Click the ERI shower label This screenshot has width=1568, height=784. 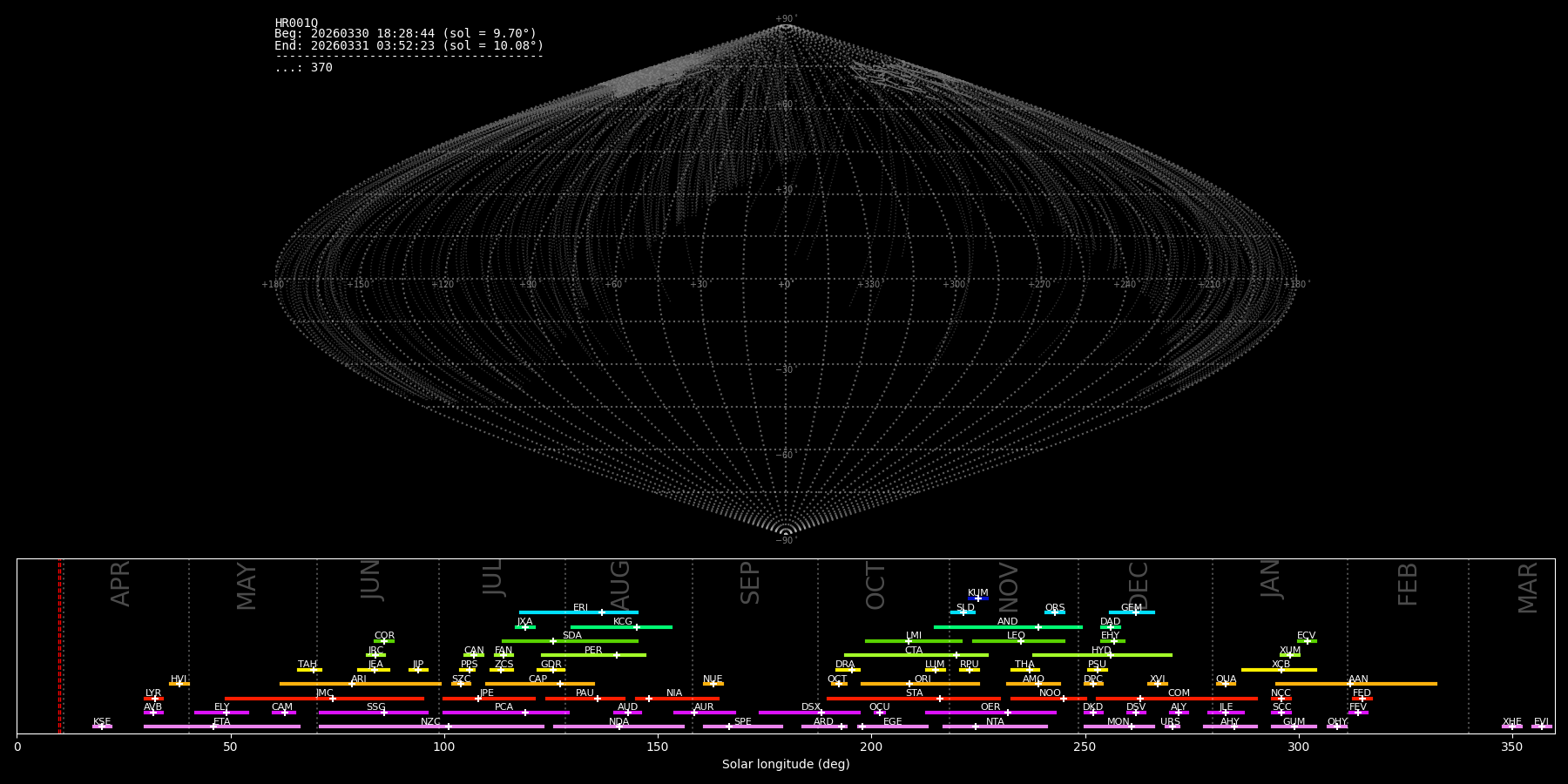(580, 608)
